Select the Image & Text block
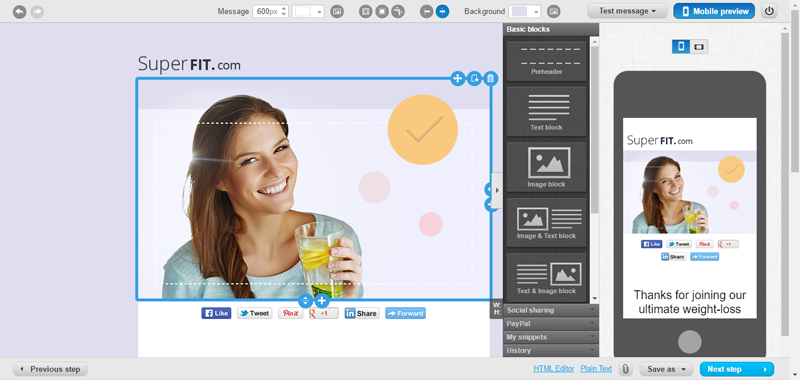 546,222
